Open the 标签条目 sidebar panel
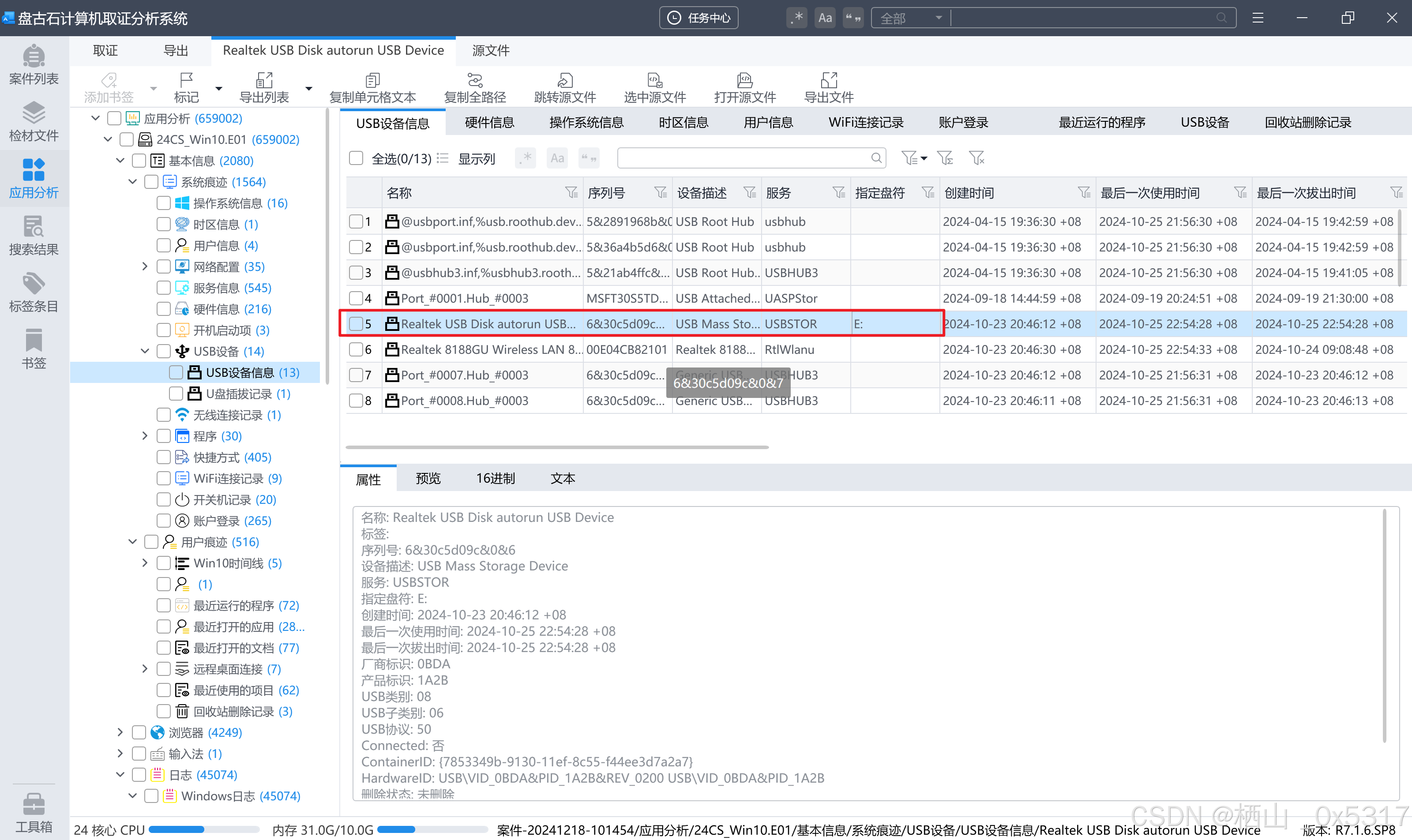Image resolution: width=1412 pixels, height=840 pixels. click(x=34, y=292)
